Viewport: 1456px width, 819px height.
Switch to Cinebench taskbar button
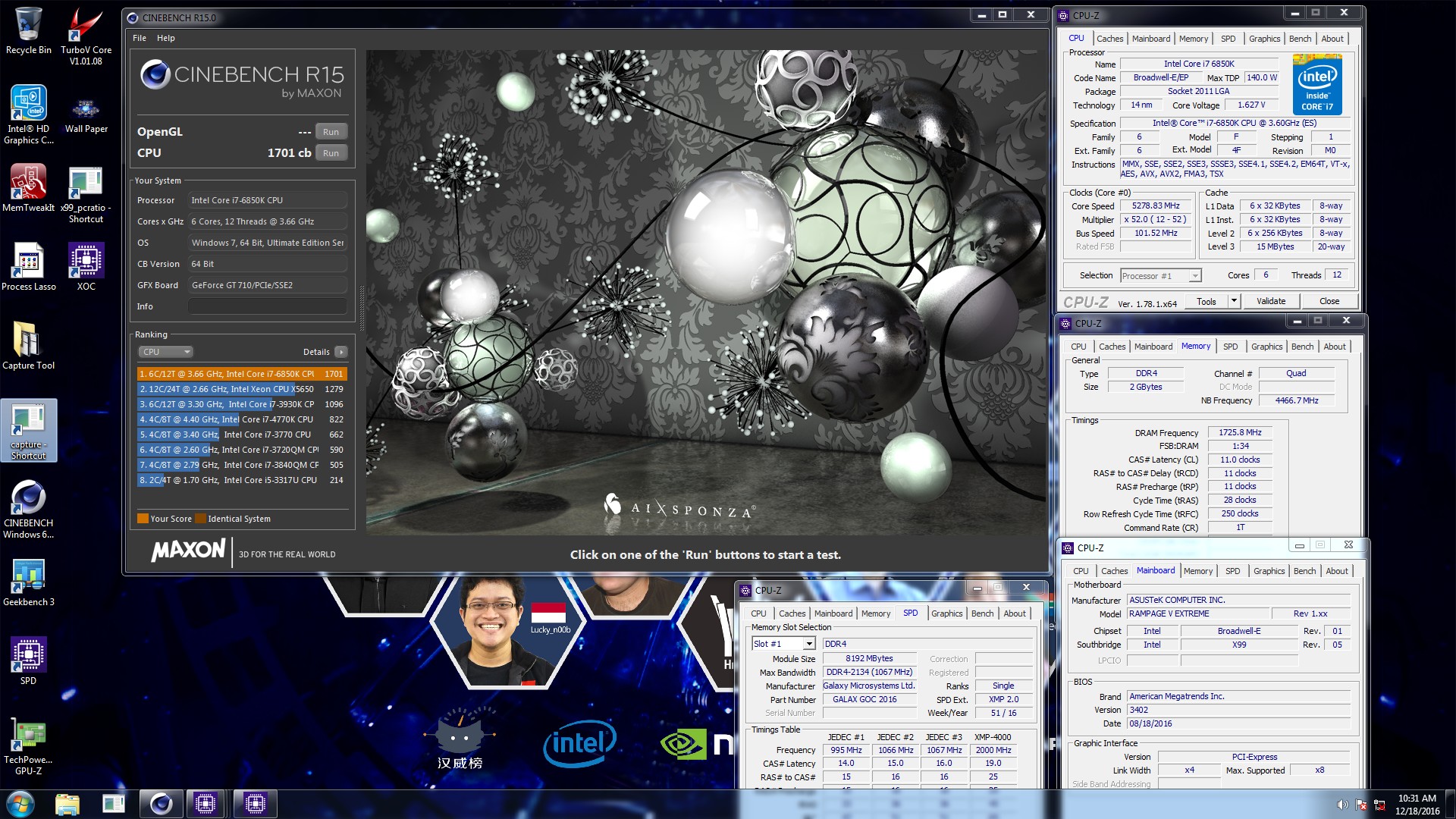(x=160, y=804)
